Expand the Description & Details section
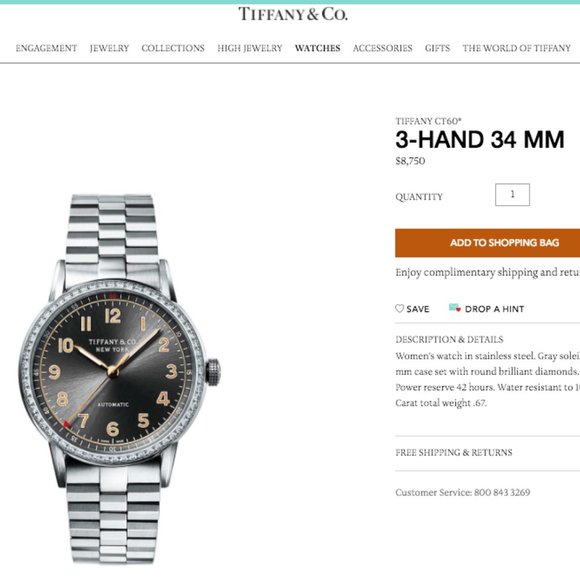This screenshot has width=580, height=580. click(x=449, y=340)
